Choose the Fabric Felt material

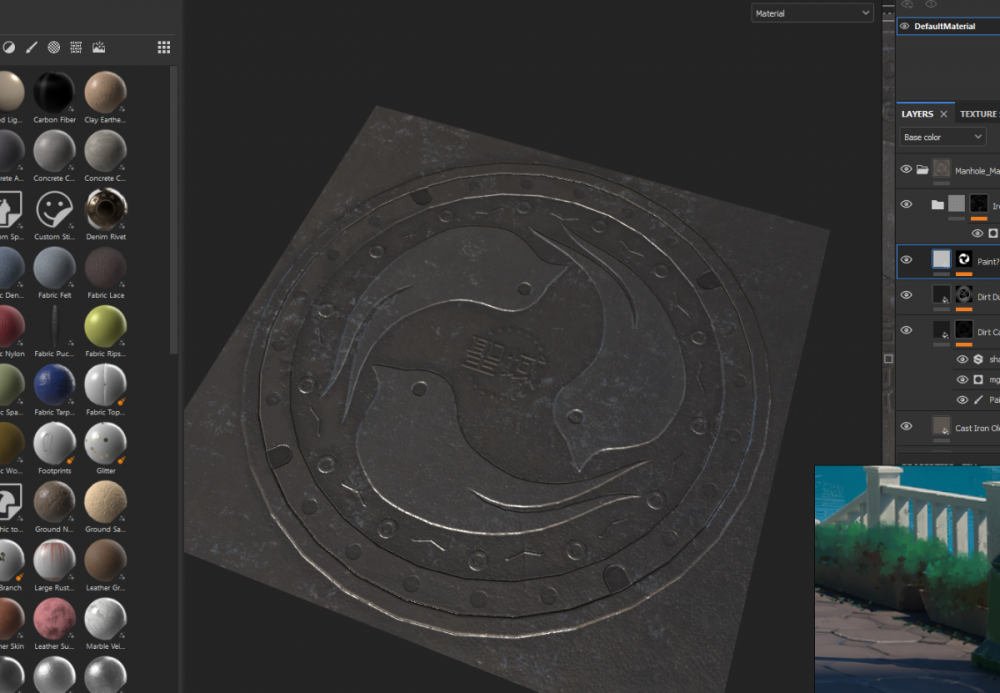(54, 268)
